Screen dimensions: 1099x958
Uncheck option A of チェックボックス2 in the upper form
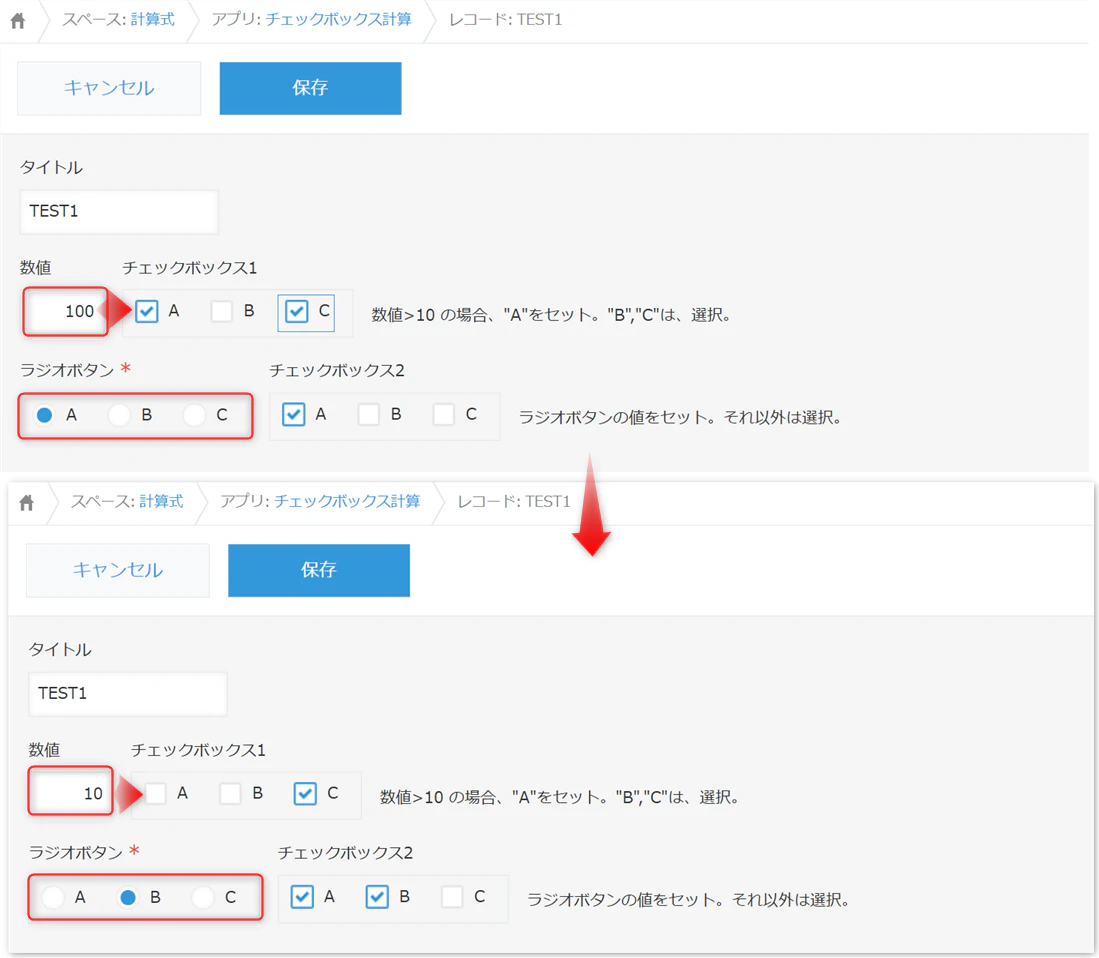tap(294, 415)
